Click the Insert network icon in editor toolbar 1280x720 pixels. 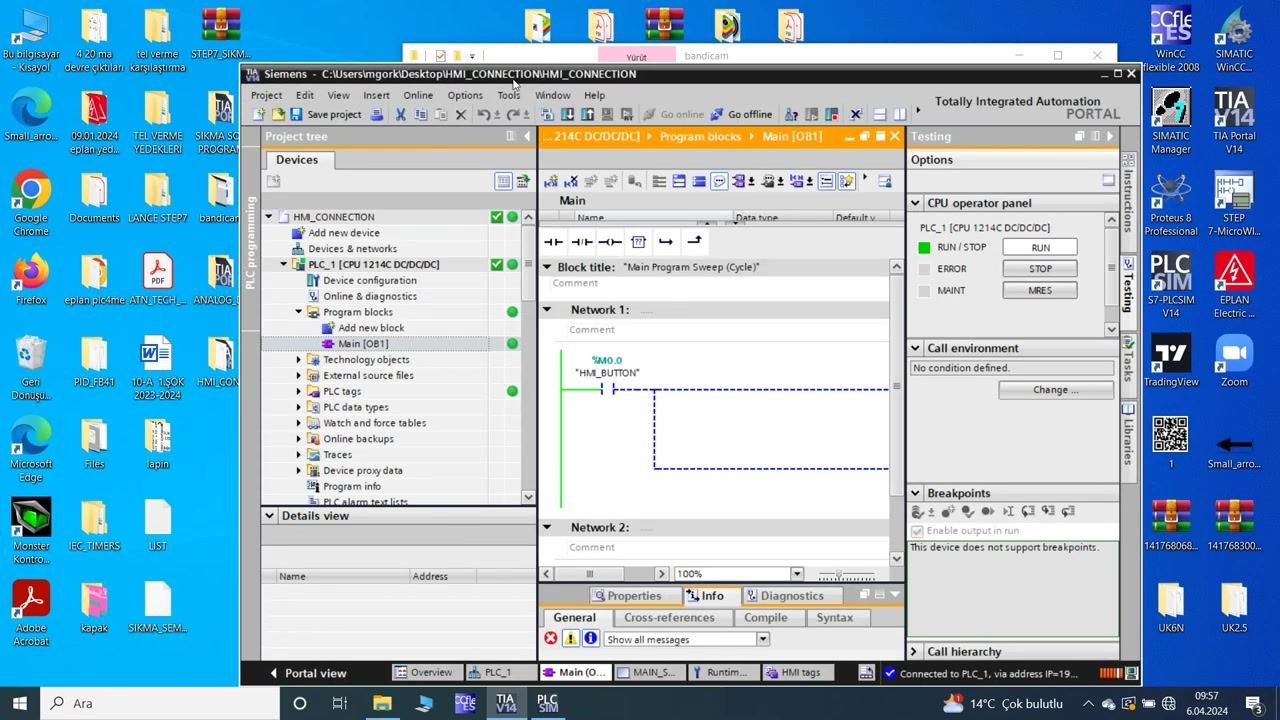point(551,181)
